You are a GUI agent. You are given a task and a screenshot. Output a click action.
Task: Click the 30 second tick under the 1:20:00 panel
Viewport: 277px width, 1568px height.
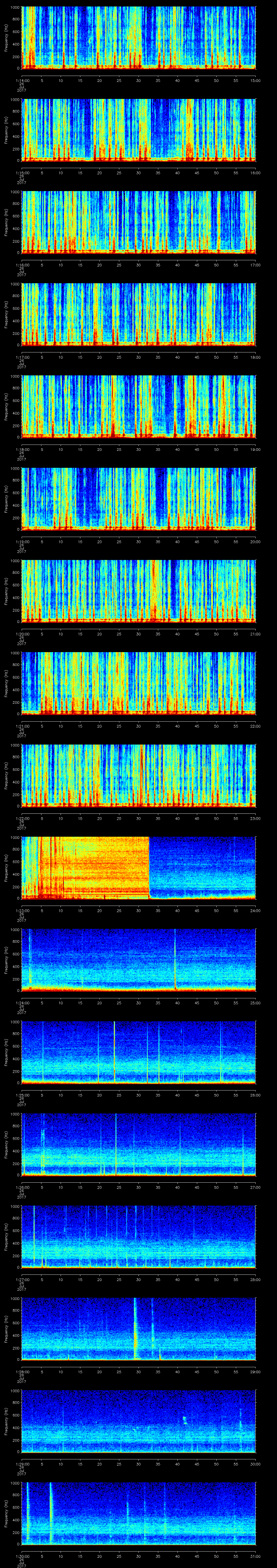coord(139,634)
